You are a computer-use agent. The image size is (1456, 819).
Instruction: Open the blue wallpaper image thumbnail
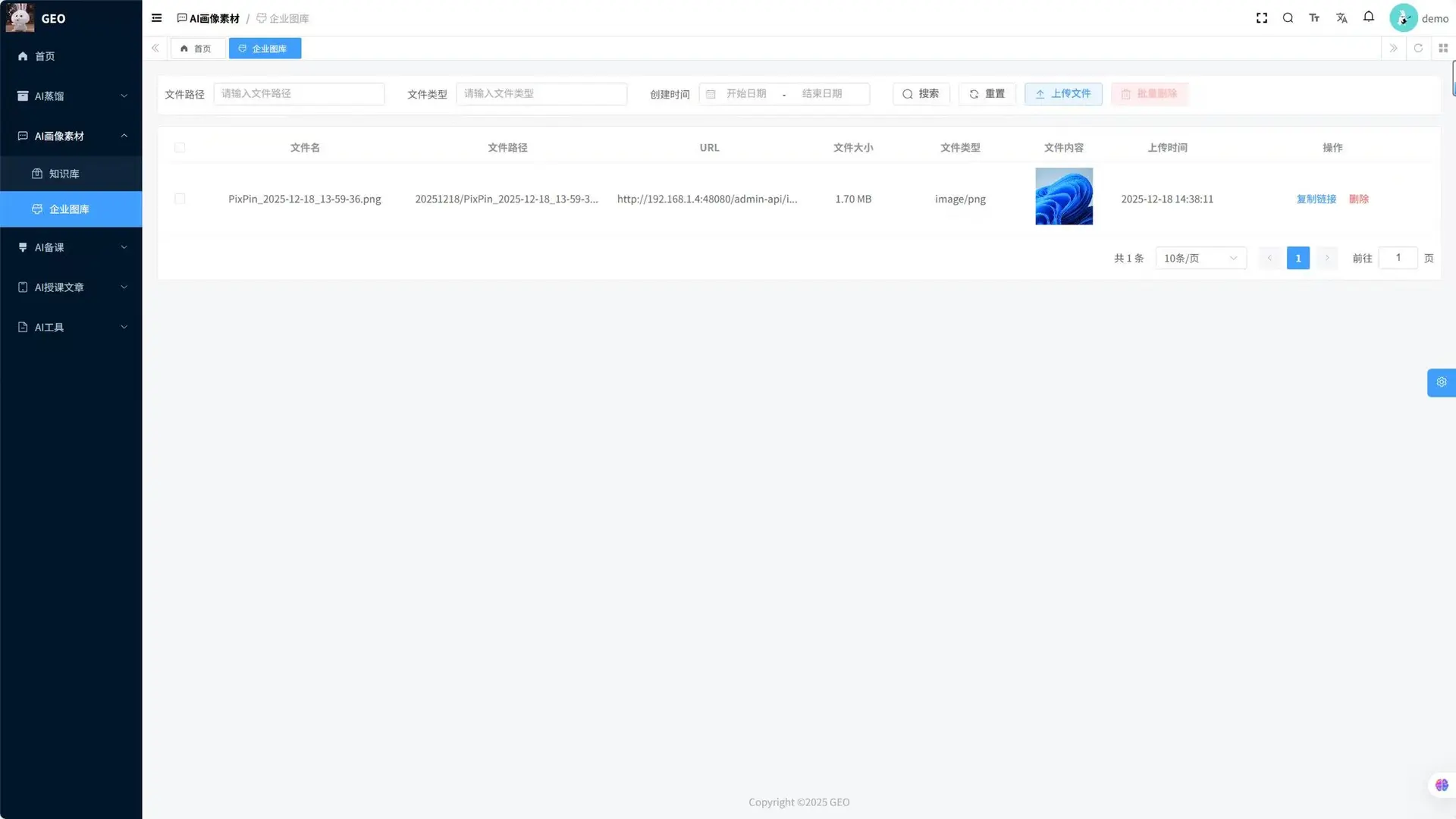1064,196
